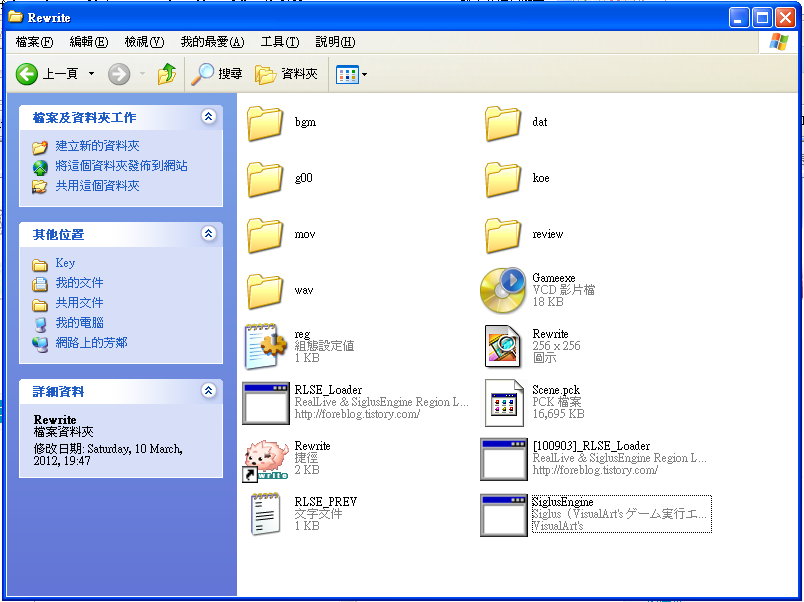Open the Forward button history dropdown arrow
This screenshot has height=602, width=804.
point(143,74)
